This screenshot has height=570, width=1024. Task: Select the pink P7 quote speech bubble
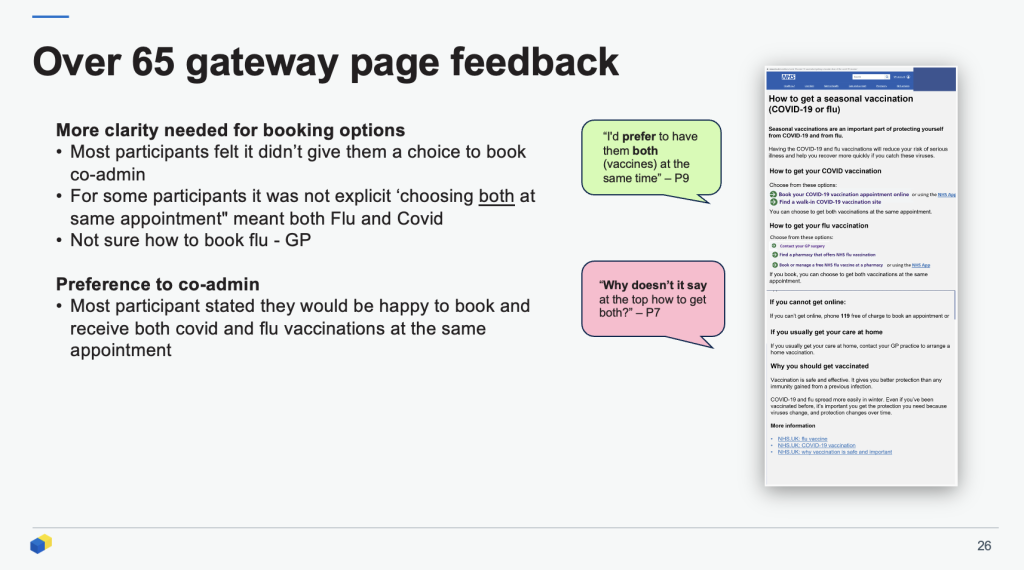(x=652, y=299)
